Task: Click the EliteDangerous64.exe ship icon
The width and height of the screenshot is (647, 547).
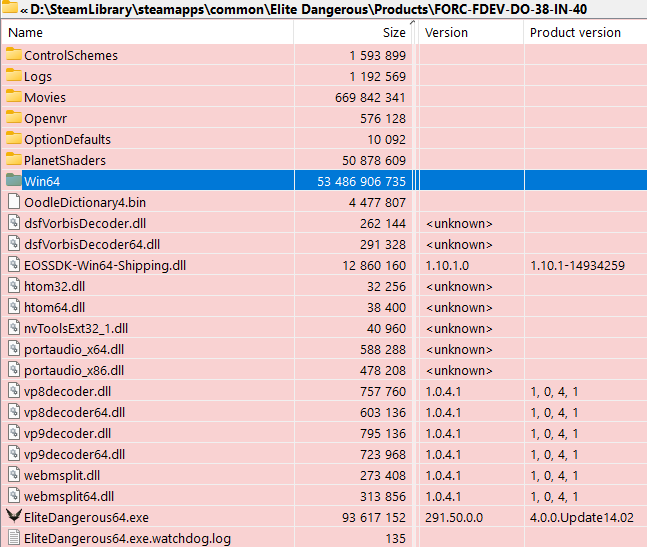Action: [x=14, y=516]
